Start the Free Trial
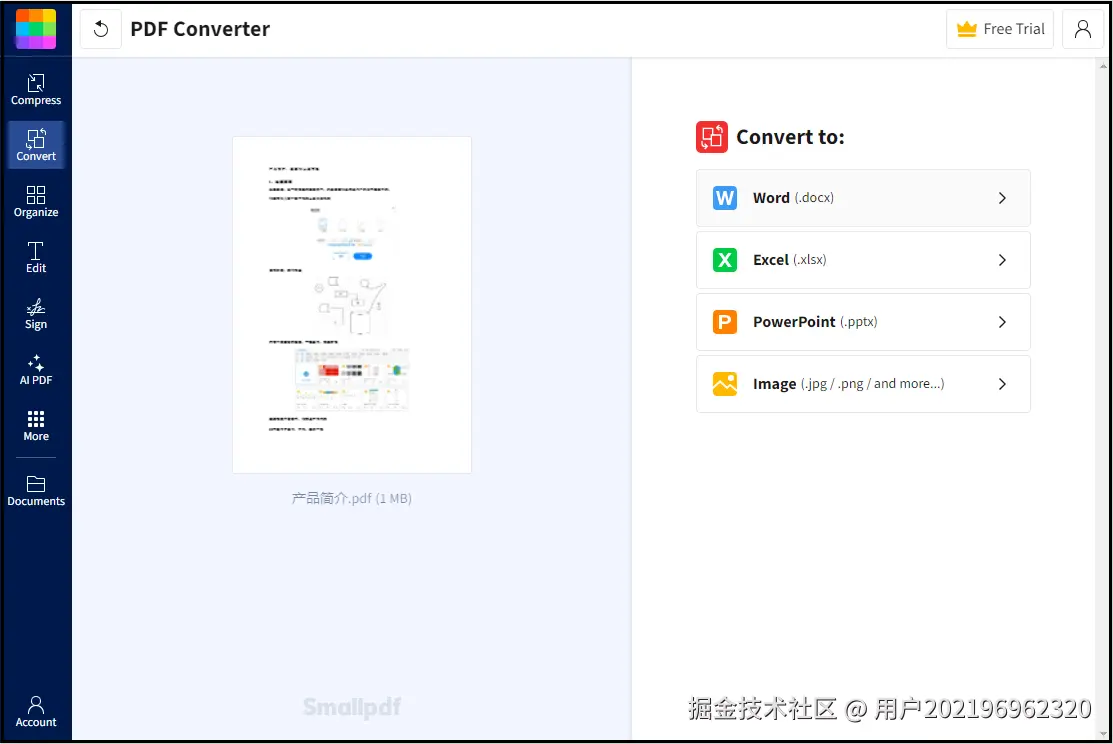 [999, 29]
